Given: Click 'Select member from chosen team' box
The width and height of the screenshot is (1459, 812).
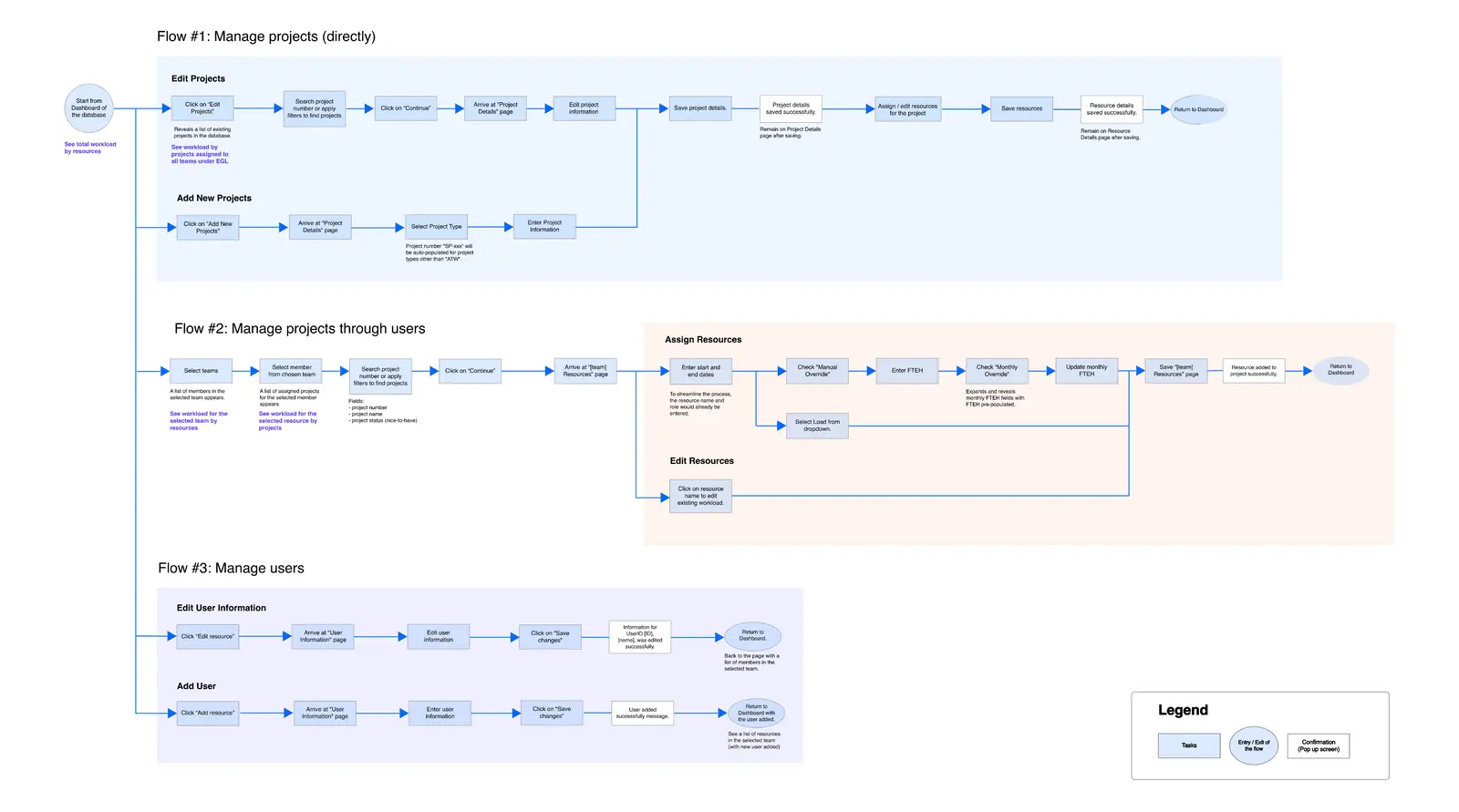Looking at the screenshot, I should pyautogui.click(x=292, y=371).
